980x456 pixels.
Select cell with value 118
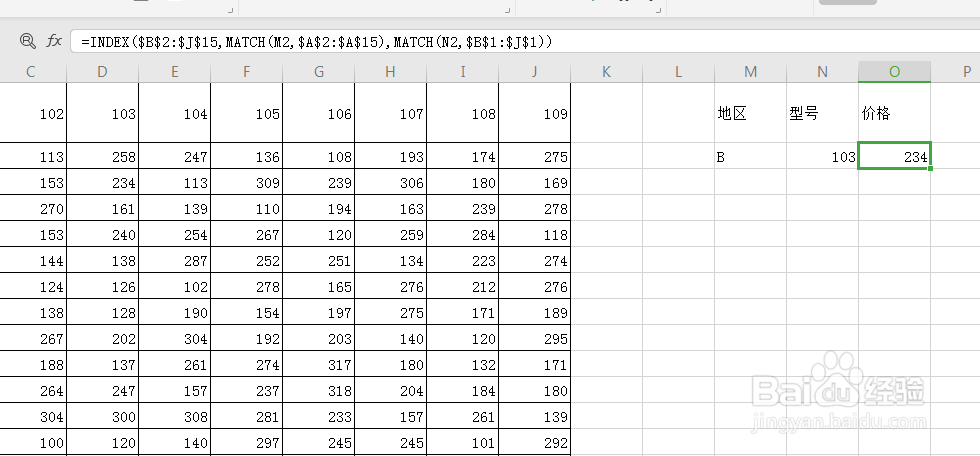click(534, 234)
